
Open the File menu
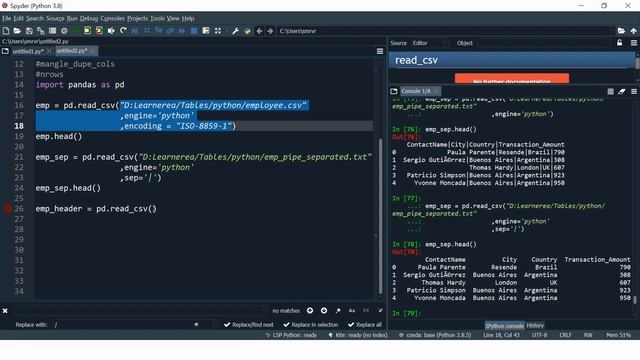click(x=7, y=18)
